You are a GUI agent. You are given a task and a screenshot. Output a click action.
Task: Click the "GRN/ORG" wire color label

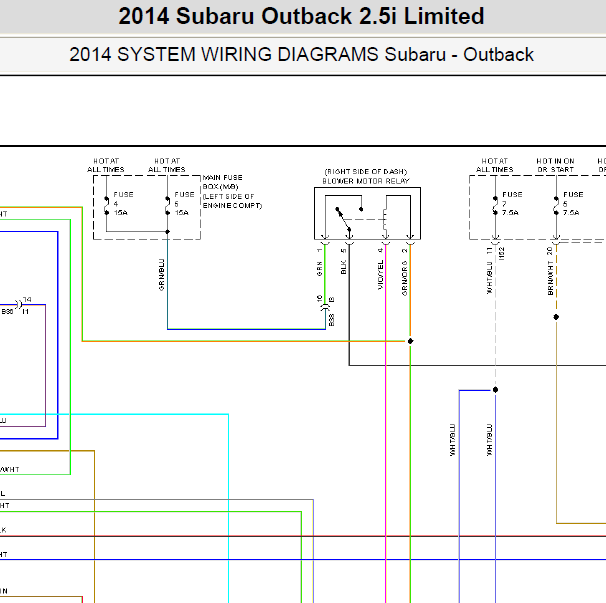tap(405, 278)
